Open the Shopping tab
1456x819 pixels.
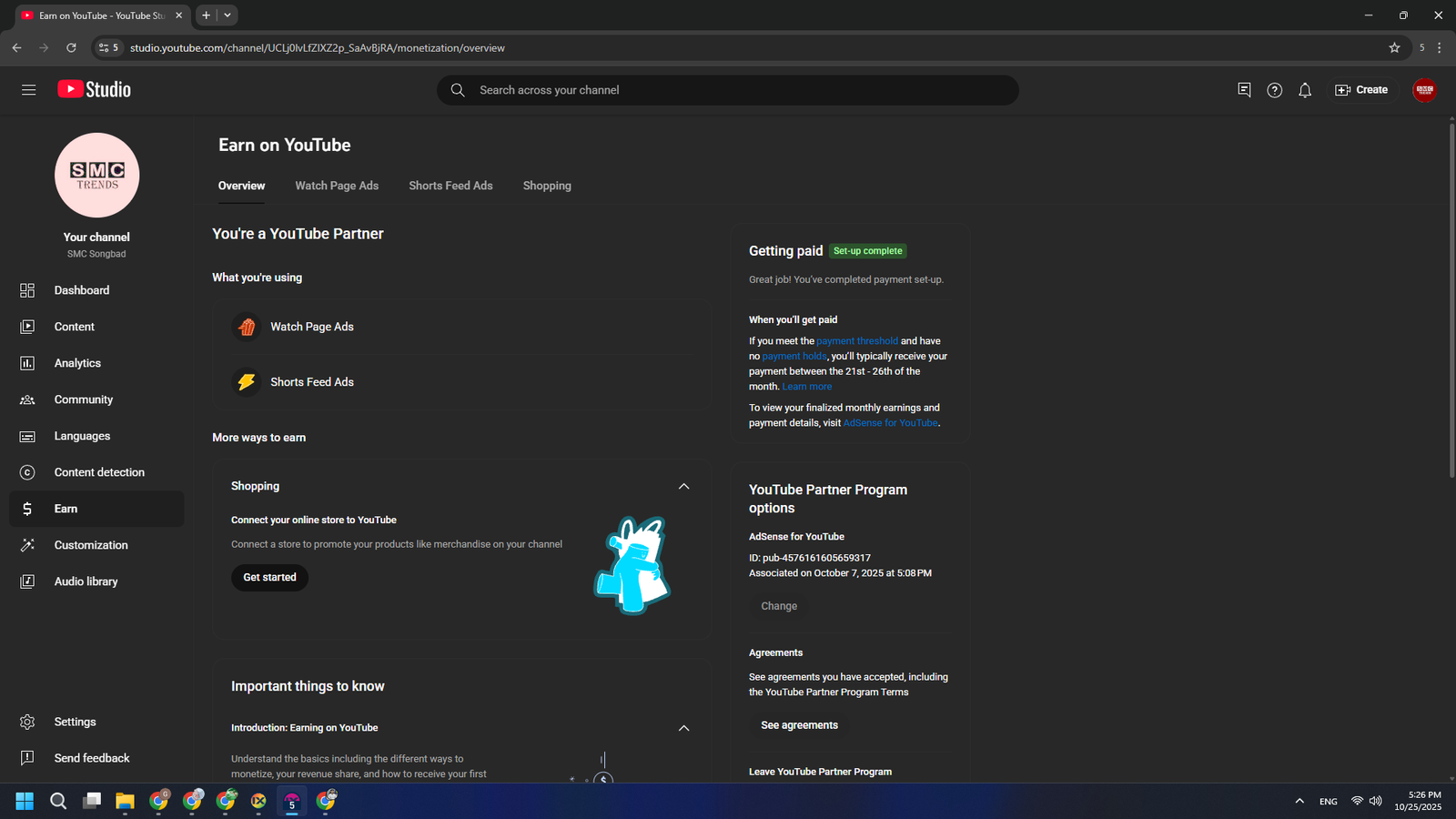[x=547, y=186]
